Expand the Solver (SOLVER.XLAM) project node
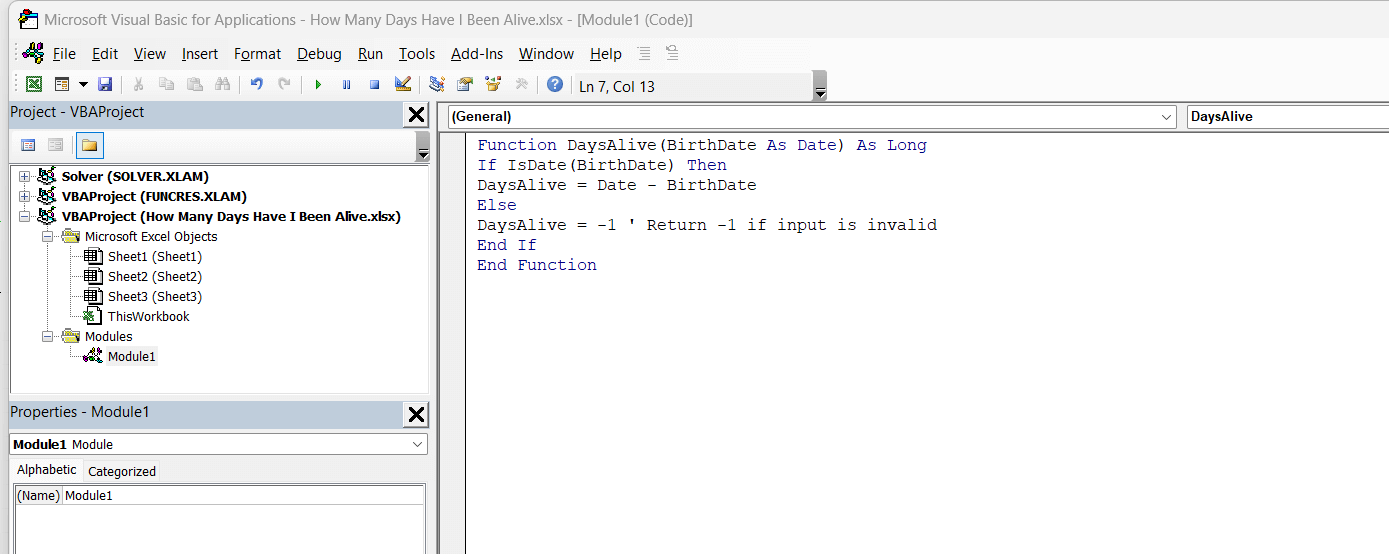The width and height of the screenshot is (1389, 554). click(x=25, y=177)
